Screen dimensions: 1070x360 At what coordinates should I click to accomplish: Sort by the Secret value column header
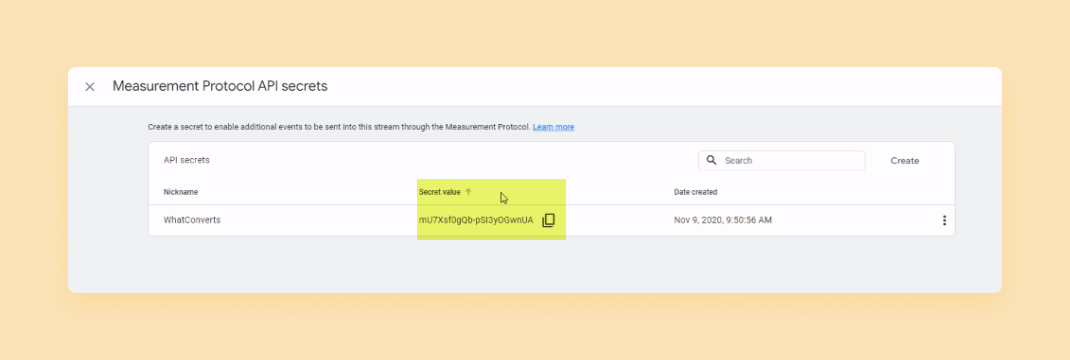(439, 192)
